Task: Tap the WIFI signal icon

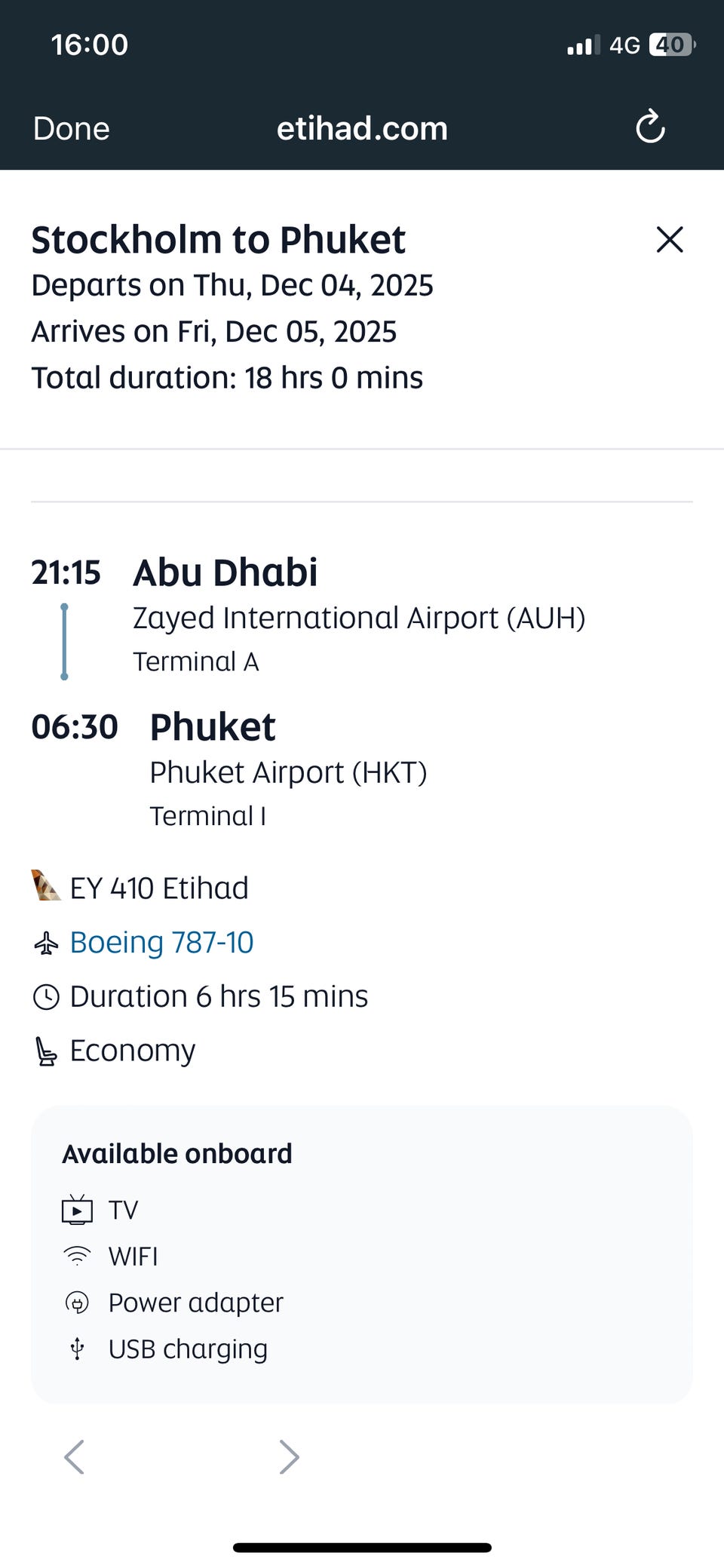Action: (77, 1256)
